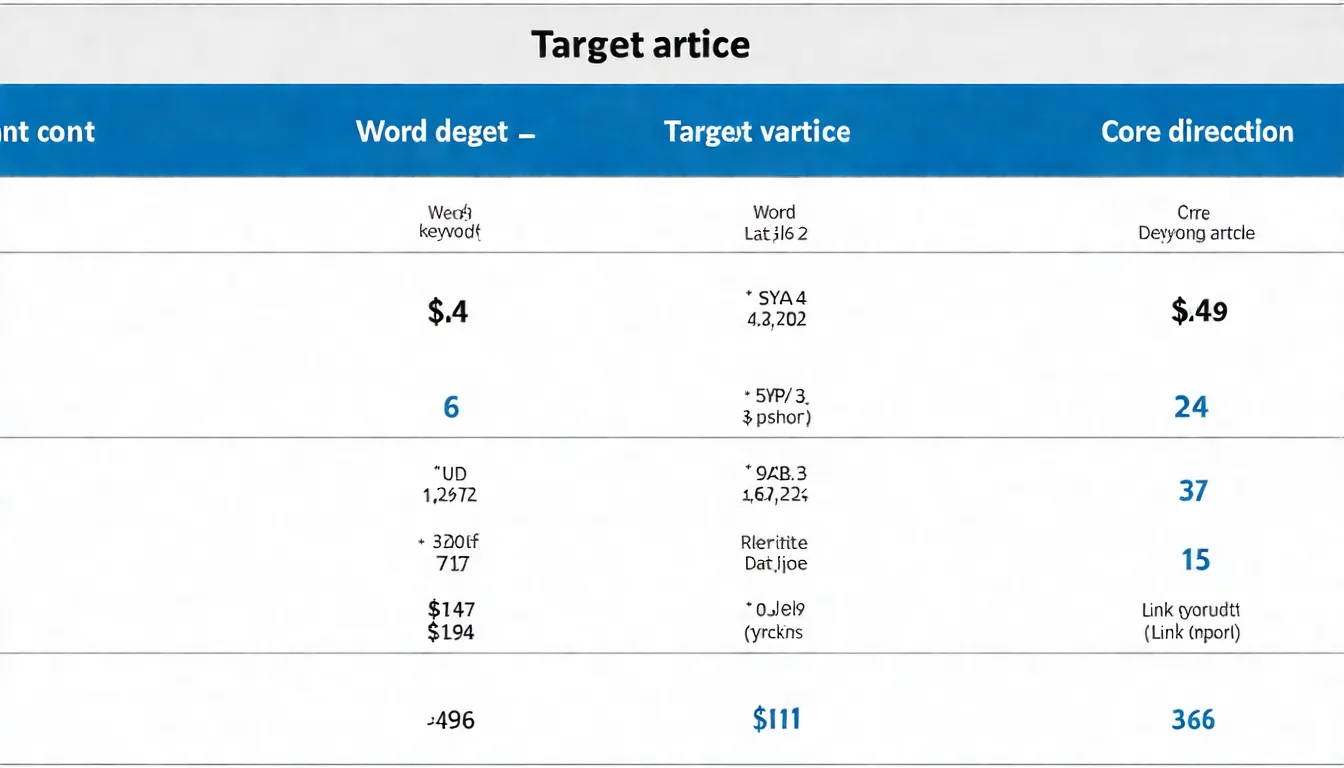The width and height of the screenshot is (1344, 768).
Task: Click the "-496" cell in bottom row
Action: pos(450,720)
